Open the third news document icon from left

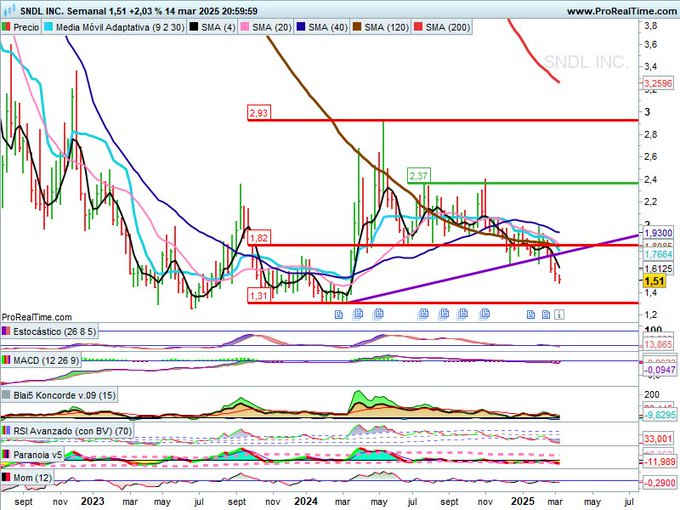379,314
